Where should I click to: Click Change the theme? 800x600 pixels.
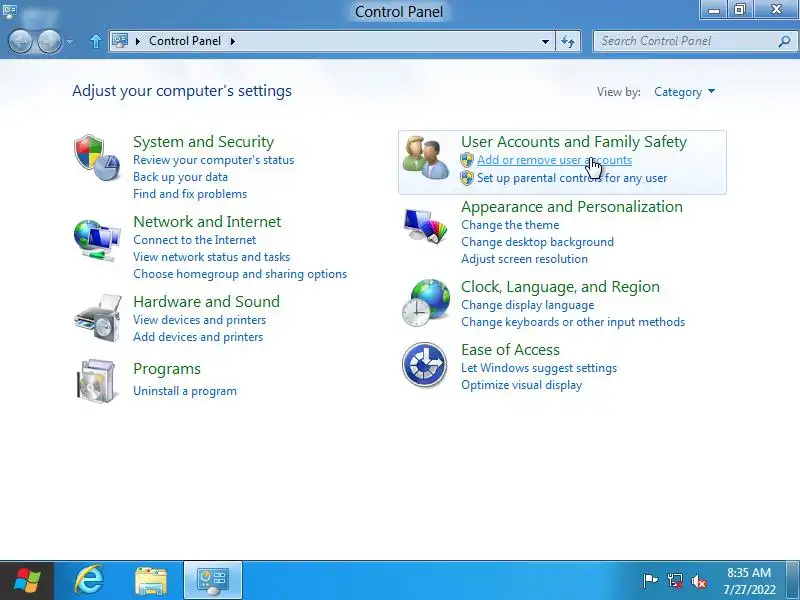[x=510, y=225]
